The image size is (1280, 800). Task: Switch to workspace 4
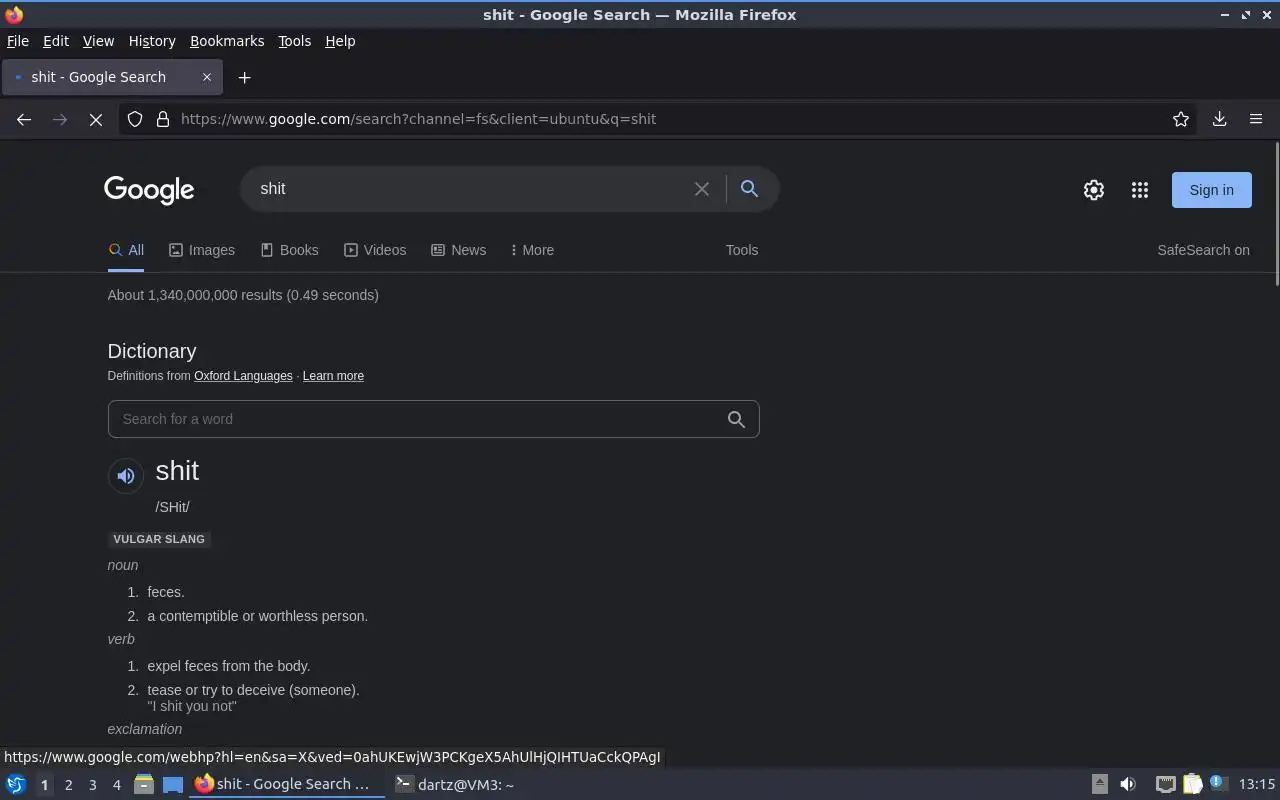coord(116,785)
